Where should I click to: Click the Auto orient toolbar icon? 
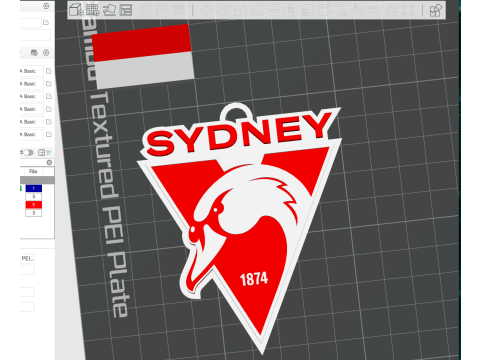coord(109,10)
